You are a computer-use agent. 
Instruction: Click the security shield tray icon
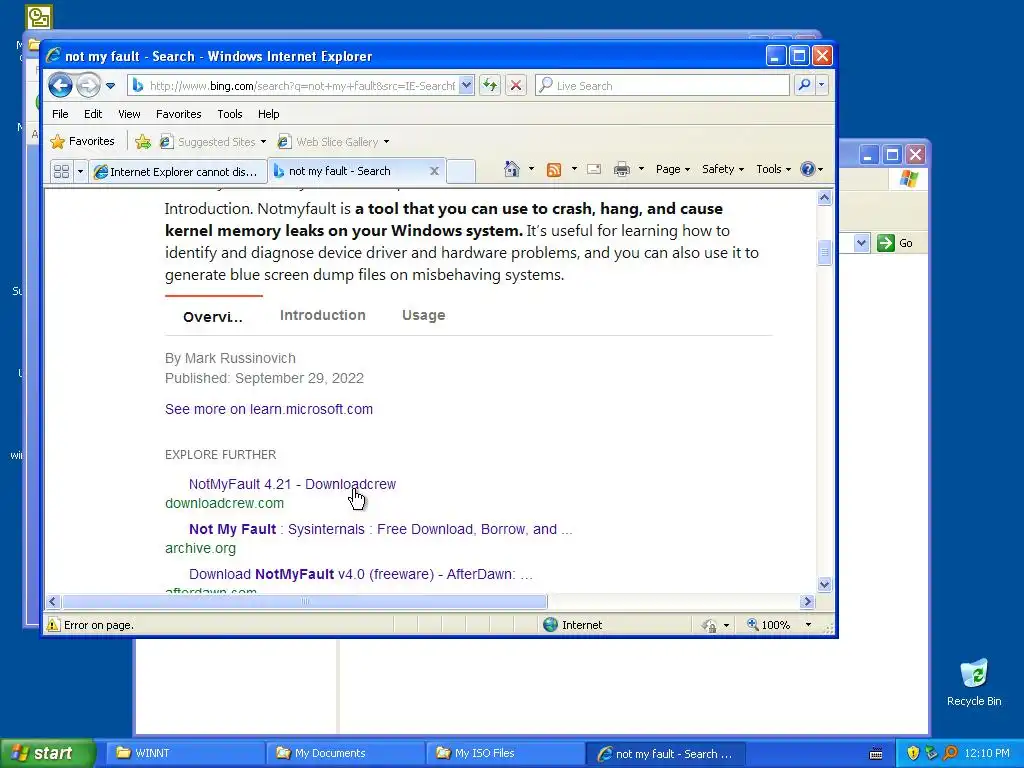[x=912, y=754]
